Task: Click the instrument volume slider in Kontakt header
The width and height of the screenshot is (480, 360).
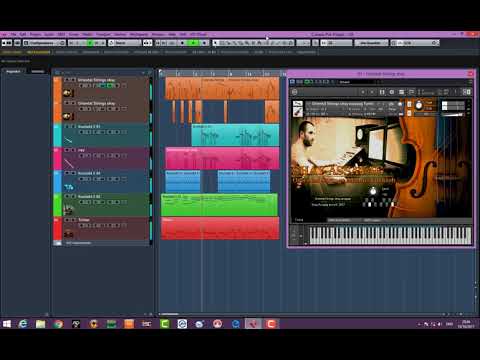Action: click(x=453, y=115)
